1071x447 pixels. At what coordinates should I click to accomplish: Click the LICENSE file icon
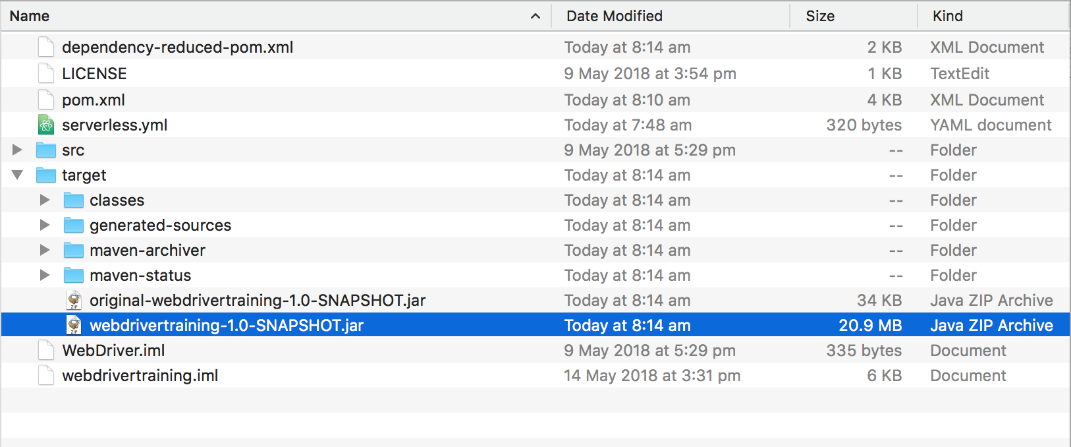point(45,73)
